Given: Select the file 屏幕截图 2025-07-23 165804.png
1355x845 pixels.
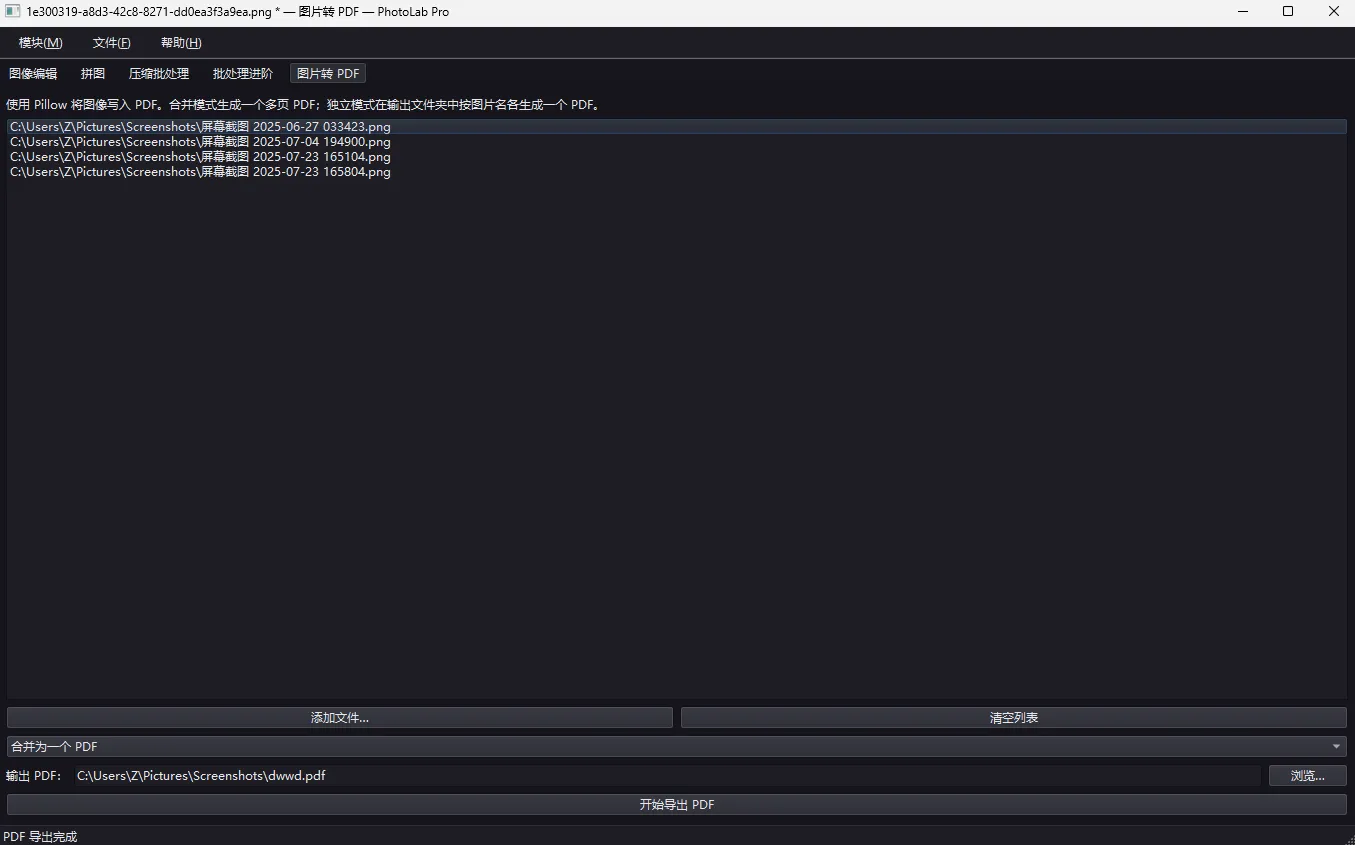Looking at the screenshot, I should (x=677, y=172).
